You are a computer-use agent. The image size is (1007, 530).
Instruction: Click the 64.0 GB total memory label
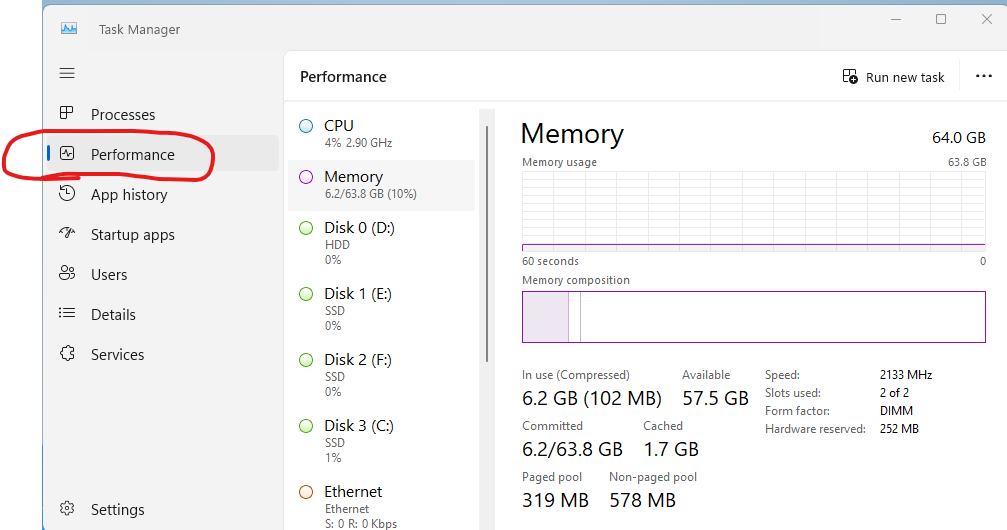point(958,137)
